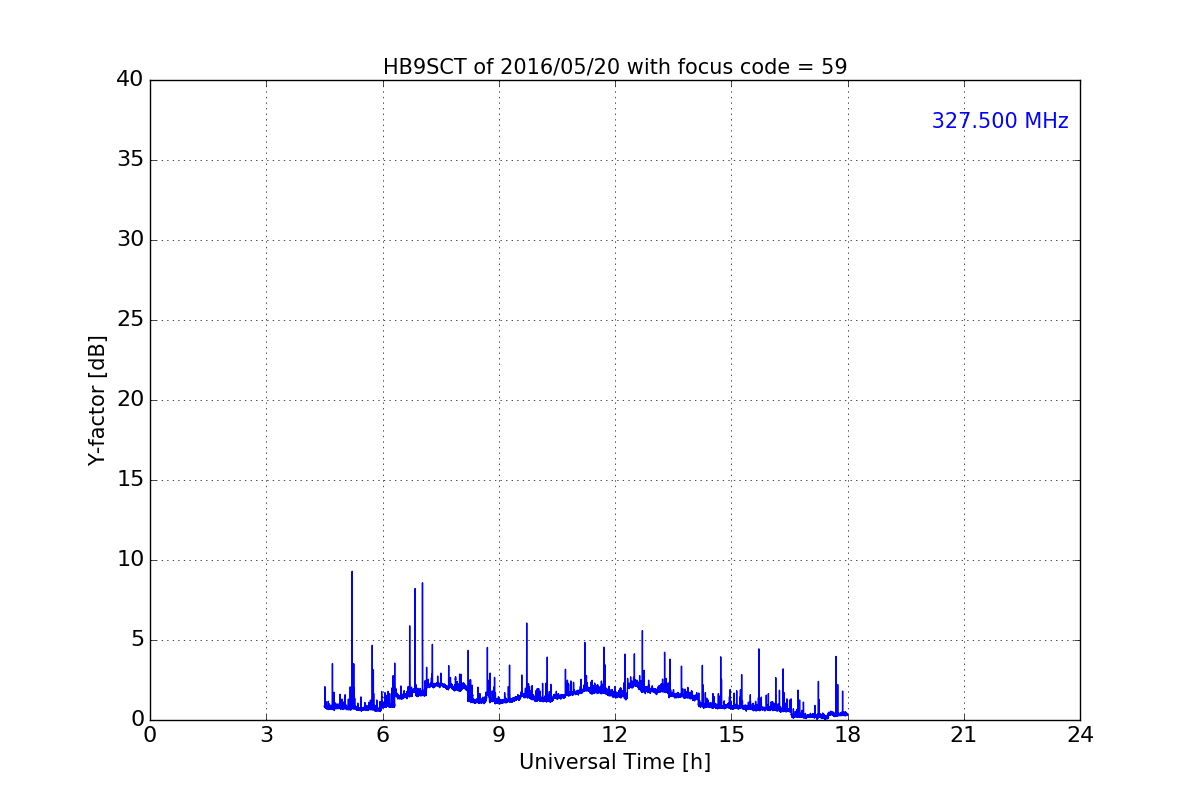Screen dimensions: 1200x800
Task: Click x-axis tick label 12
Action: coord(615,735)
